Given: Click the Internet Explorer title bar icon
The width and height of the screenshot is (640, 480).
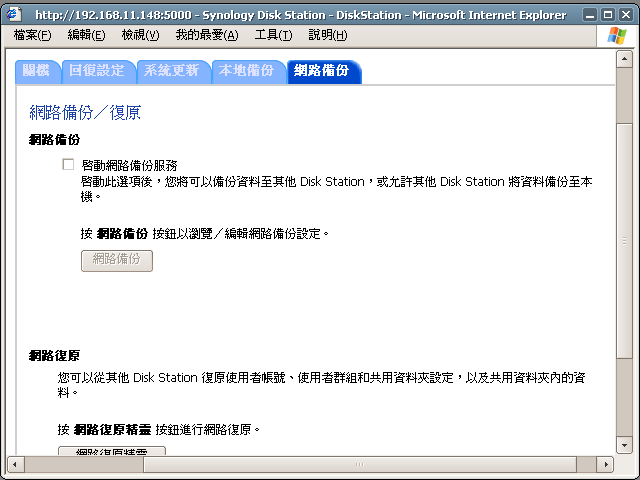Looking at the screenshot, I should click(x=14, y=15).
